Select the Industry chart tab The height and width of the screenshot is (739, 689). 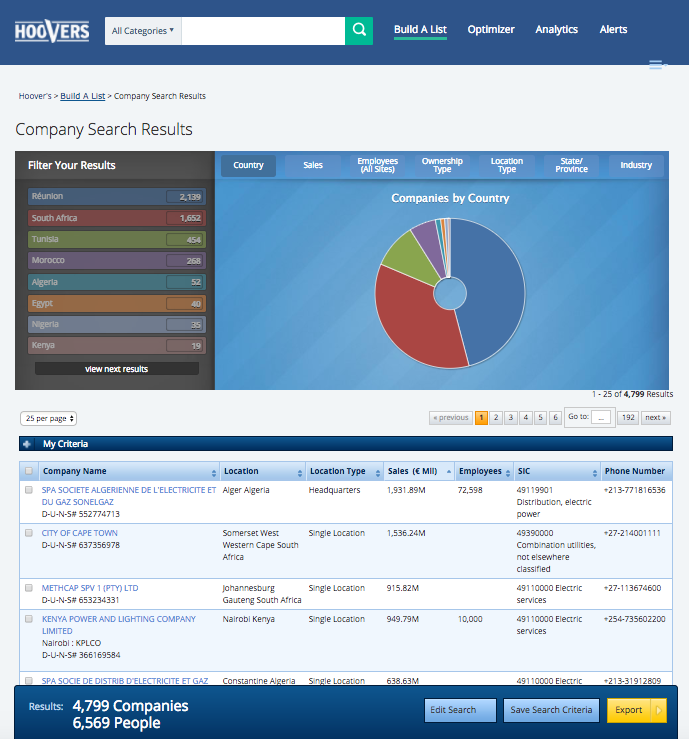point(636,165)
